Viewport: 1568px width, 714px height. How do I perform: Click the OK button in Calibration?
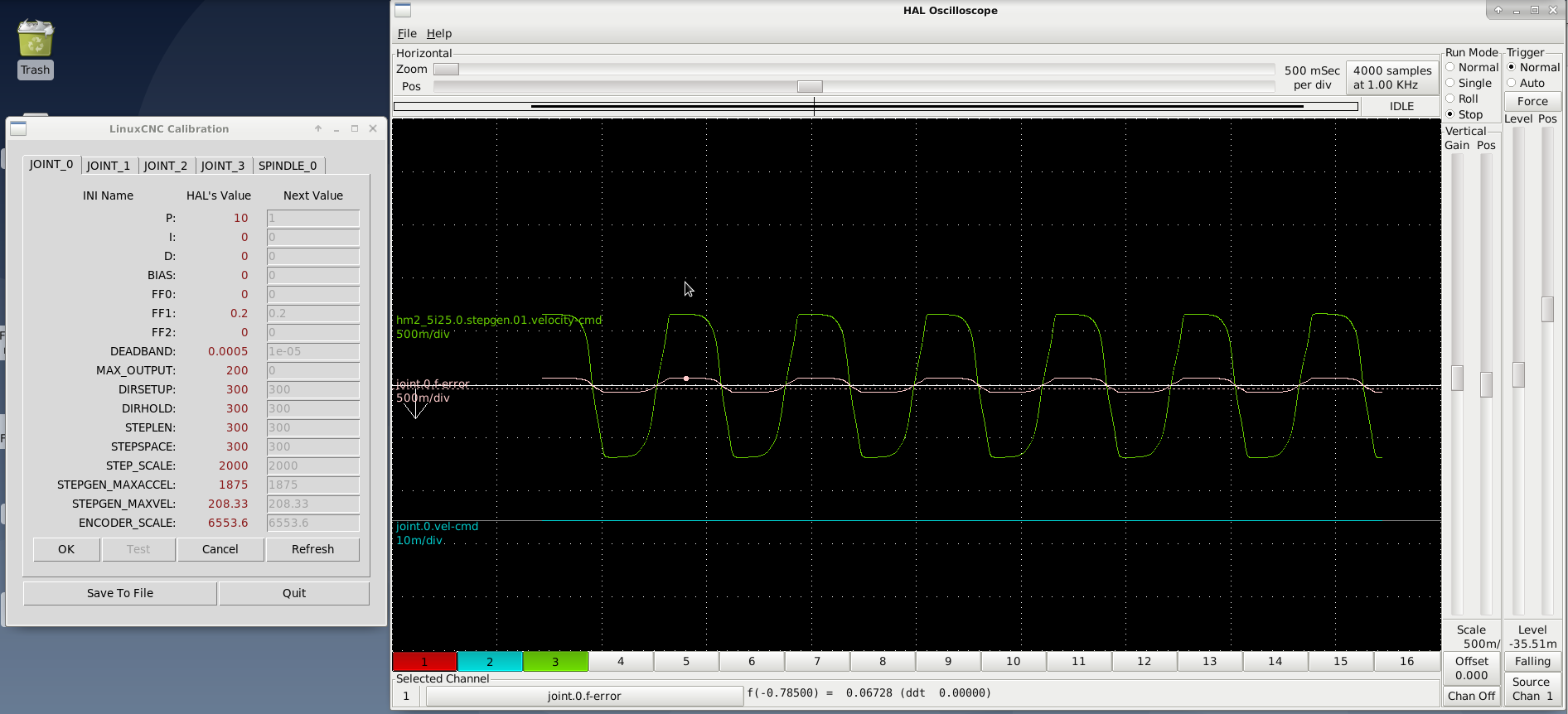pos(66,549)
